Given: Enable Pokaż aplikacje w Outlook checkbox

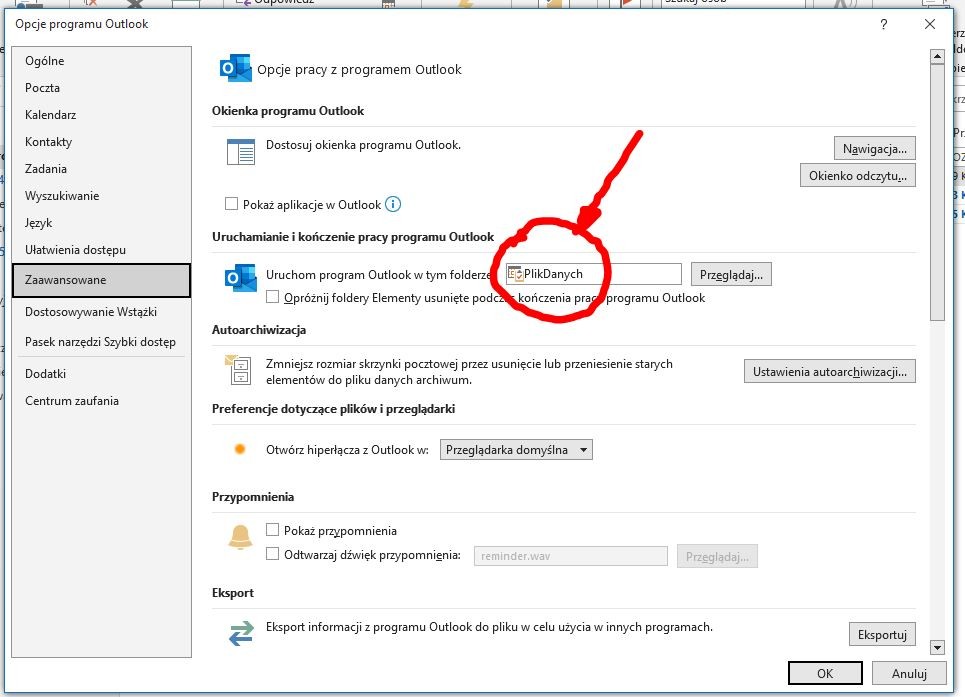Looking at the screenshot, I should [231, 204].
